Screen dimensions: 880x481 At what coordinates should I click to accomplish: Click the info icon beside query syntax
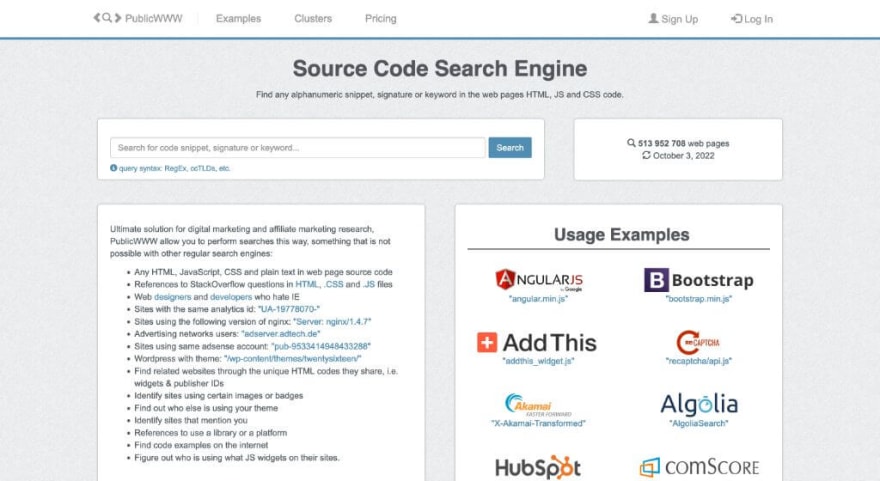pos(113,168)
